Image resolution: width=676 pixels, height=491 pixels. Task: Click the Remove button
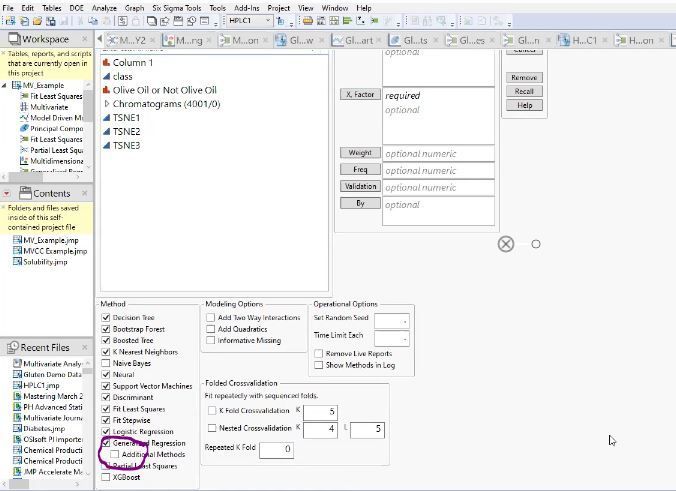[x=524, y=78]
